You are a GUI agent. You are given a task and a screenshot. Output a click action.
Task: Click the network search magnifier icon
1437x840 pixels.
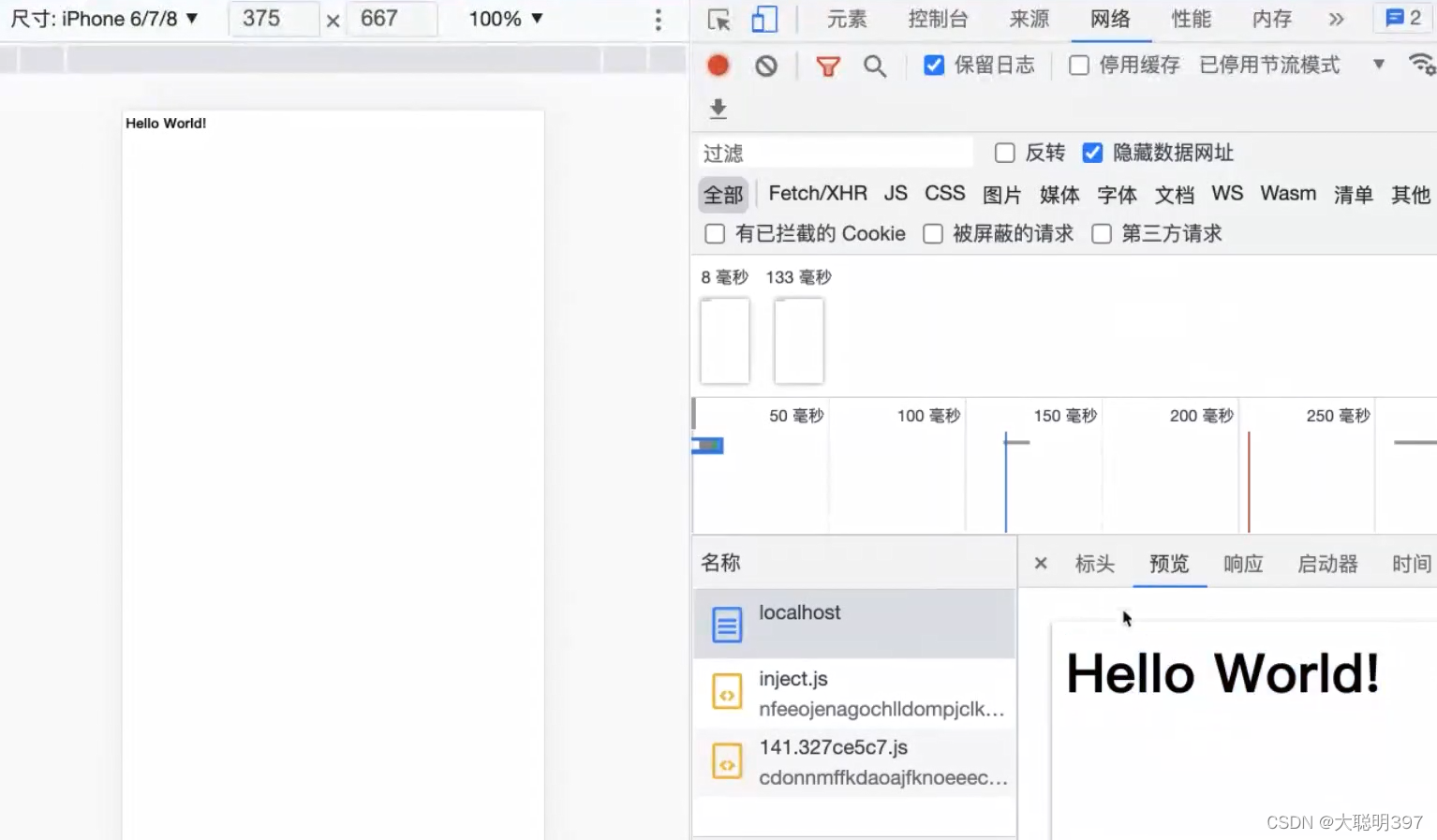[875, 66]
